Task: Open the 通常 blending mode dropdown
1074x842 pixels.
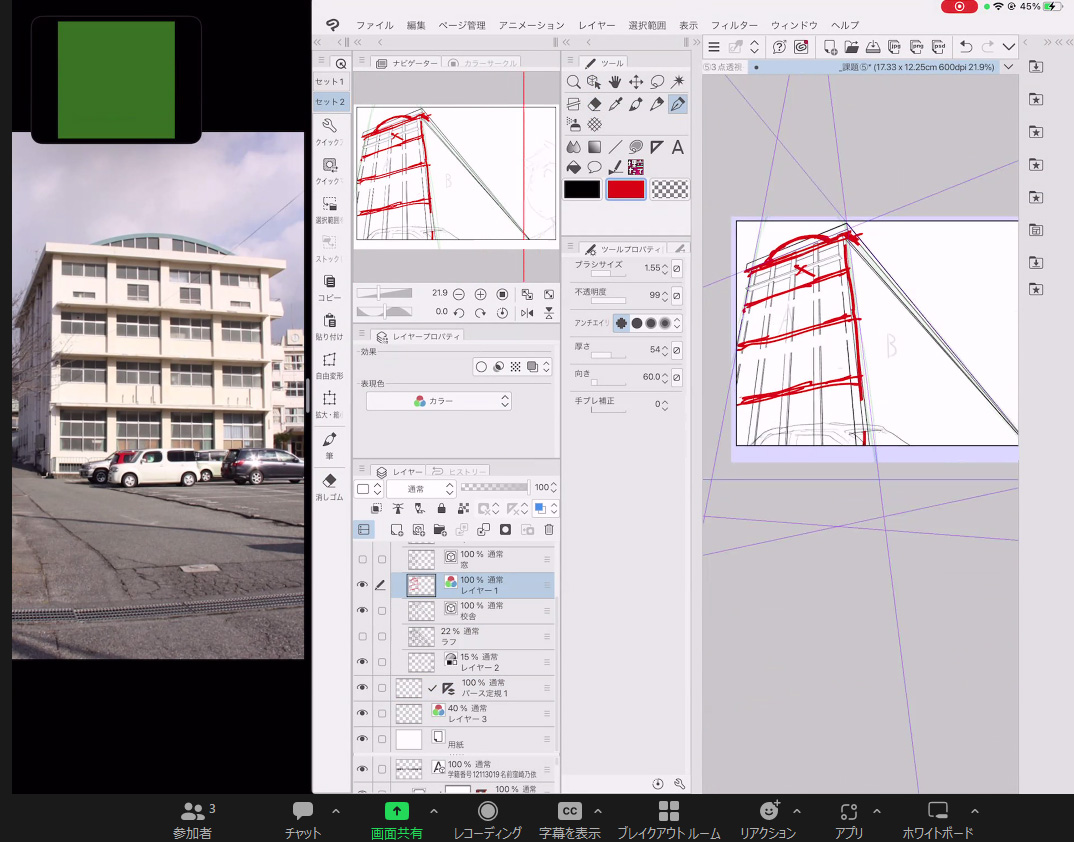Action: pyautogui.click(x=421, y=489)
